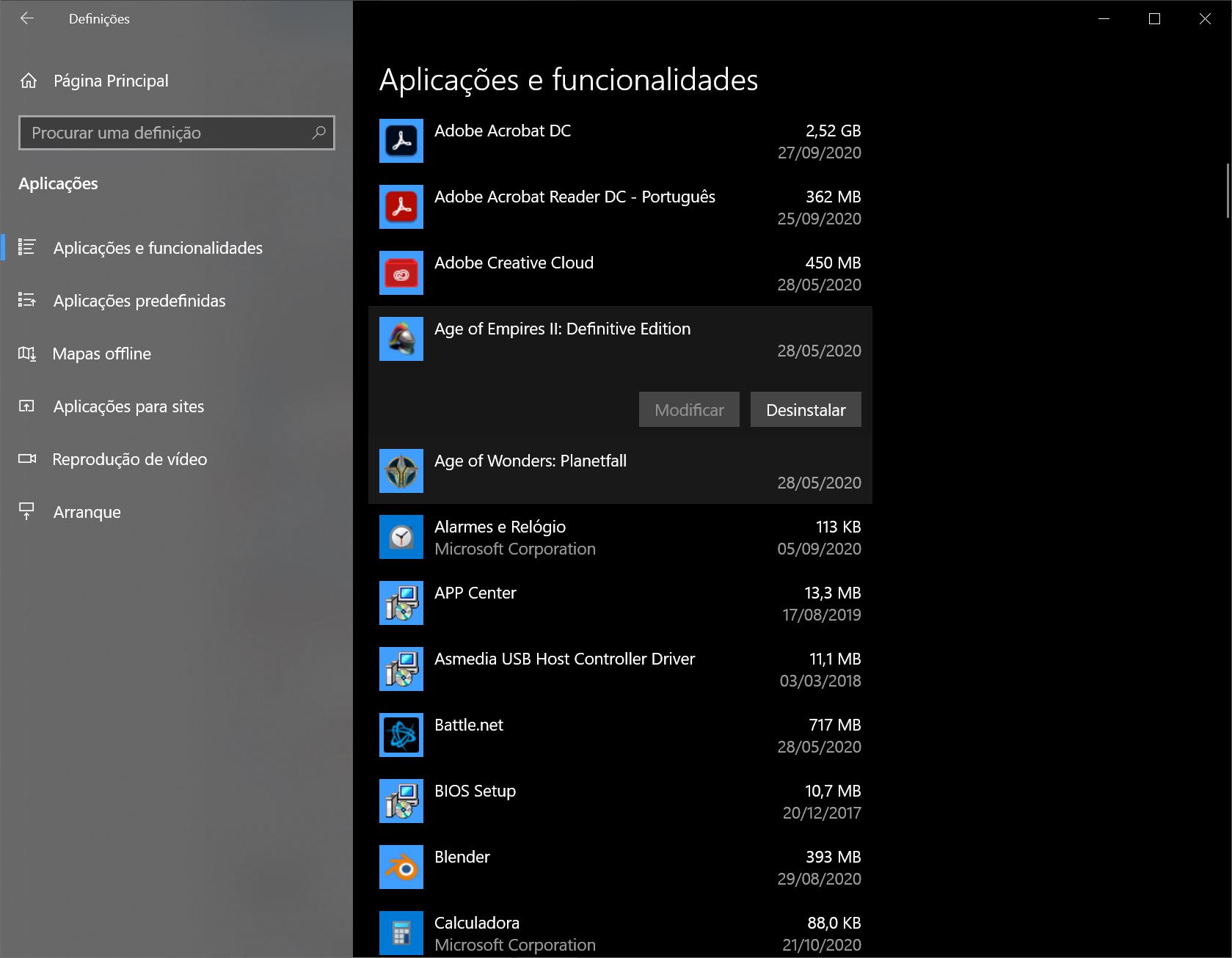Click the date 27/09/2020
The width and height of the screenshot is (1232, 958).
coord(819,153)
